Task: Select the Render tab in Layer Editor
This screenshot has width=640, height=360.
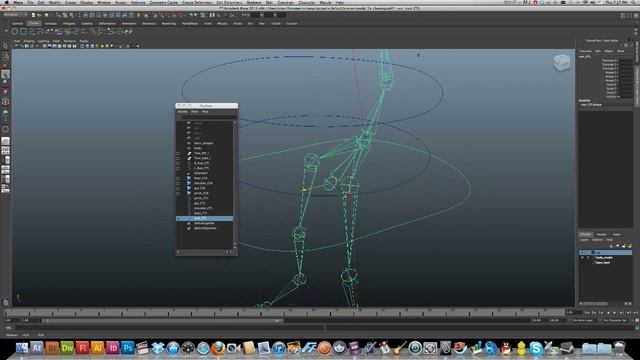Action: [x=602, y=234]
